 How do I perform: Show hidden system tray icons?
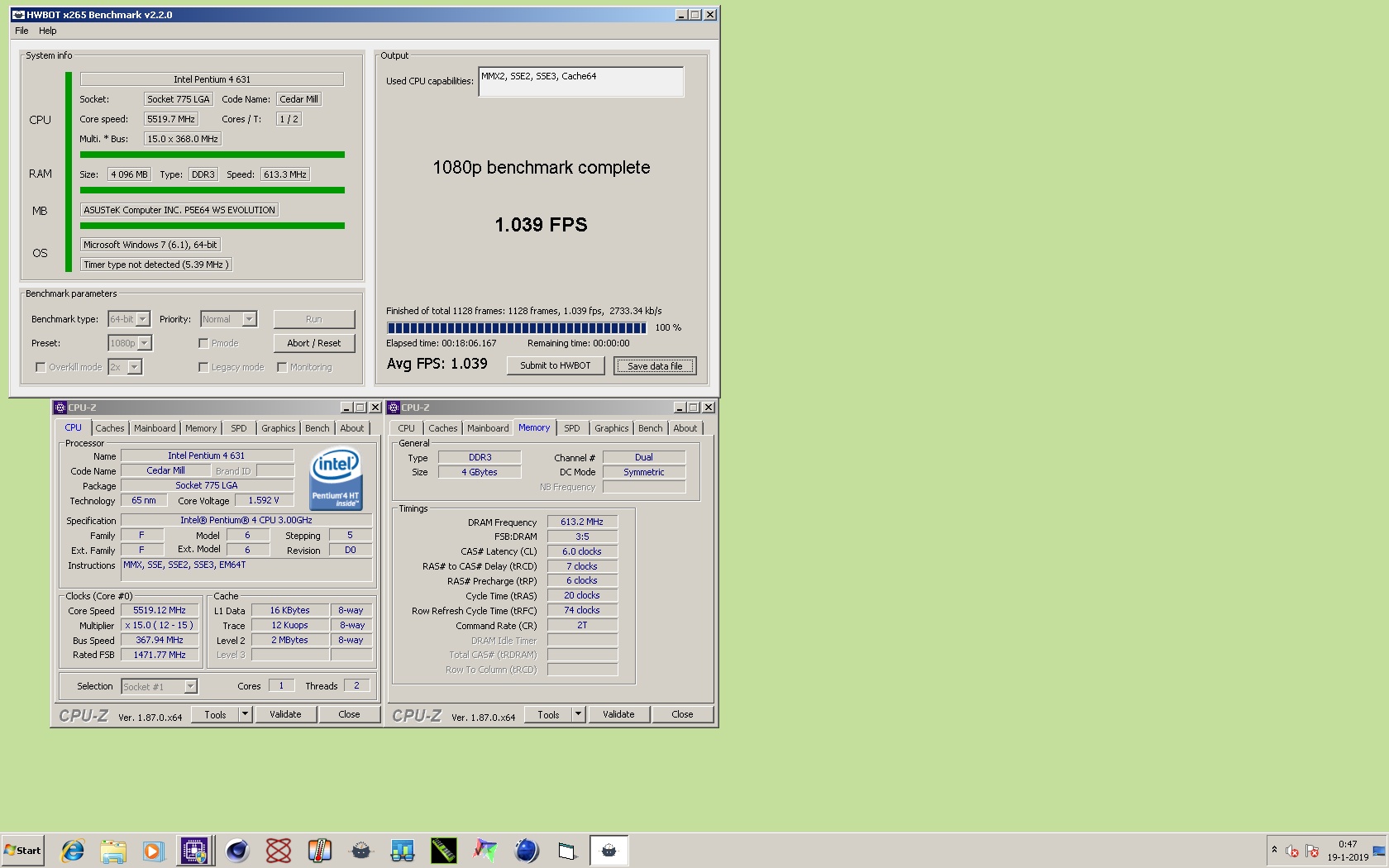point(1274,850)
